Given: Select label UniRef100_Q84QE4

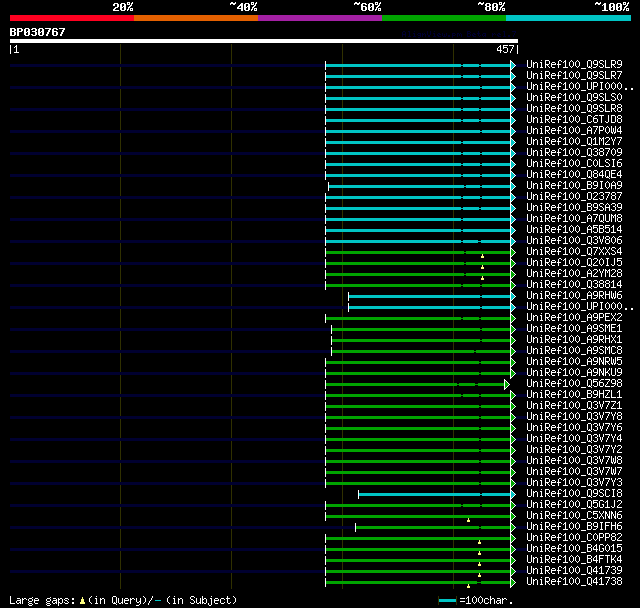Looking at the screenshot, I should tap(574, 175).
